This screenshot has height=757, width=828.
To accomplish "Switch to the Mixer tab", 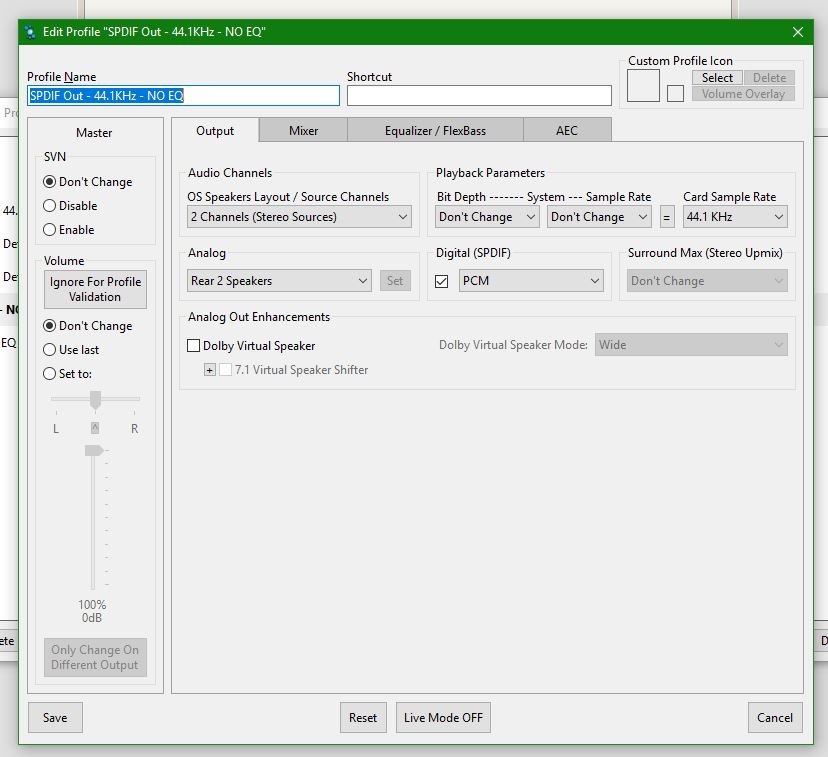I will [303, 130].
